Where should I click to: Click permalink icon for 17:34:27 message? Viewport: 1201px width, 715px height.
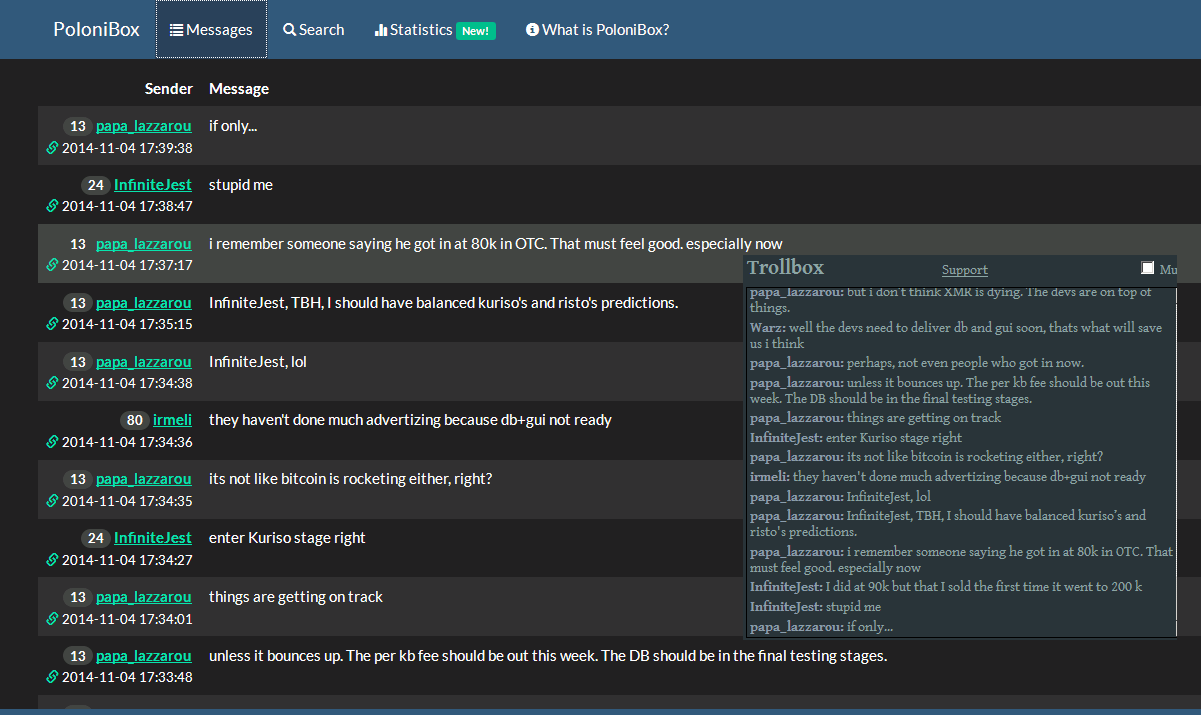click(x=53, y=560)
